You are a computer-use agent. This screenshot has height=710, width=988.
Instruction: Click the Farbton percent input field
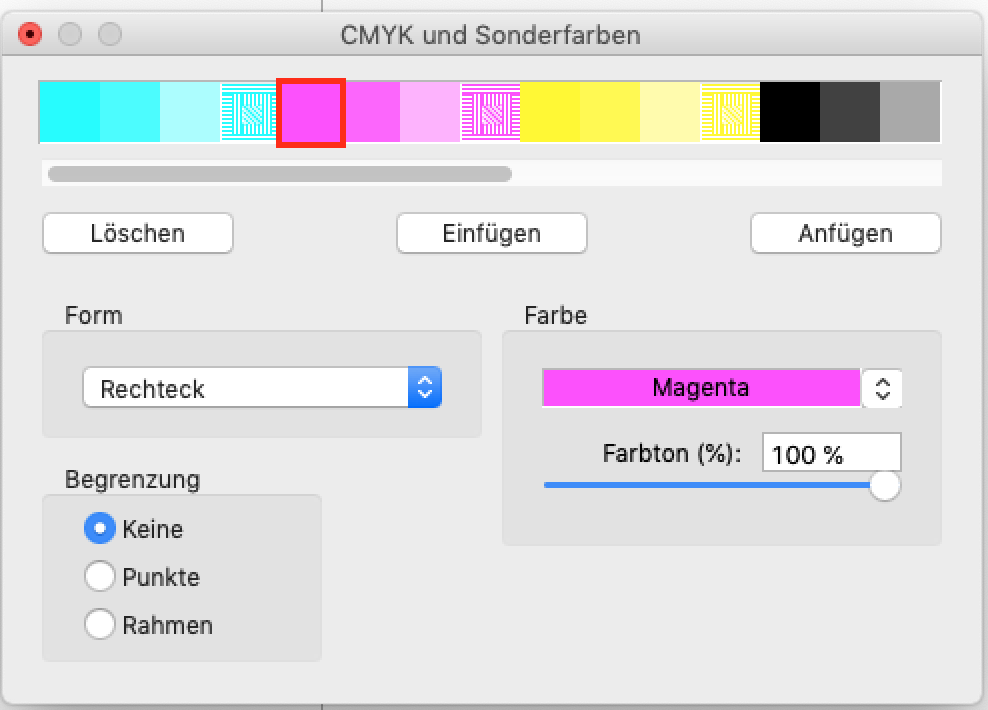(832, 453)
